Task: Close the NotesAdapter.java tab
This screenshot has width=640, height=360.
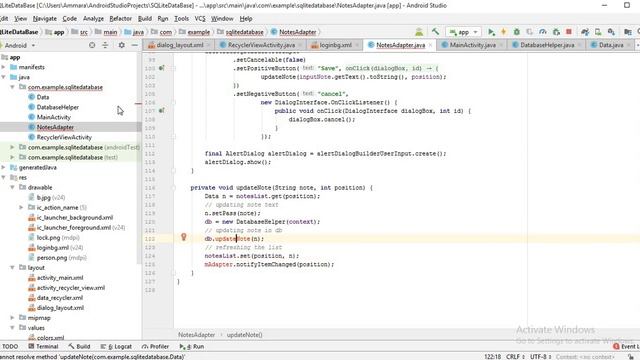Action: pyautogui.click(x=430, y=45)
